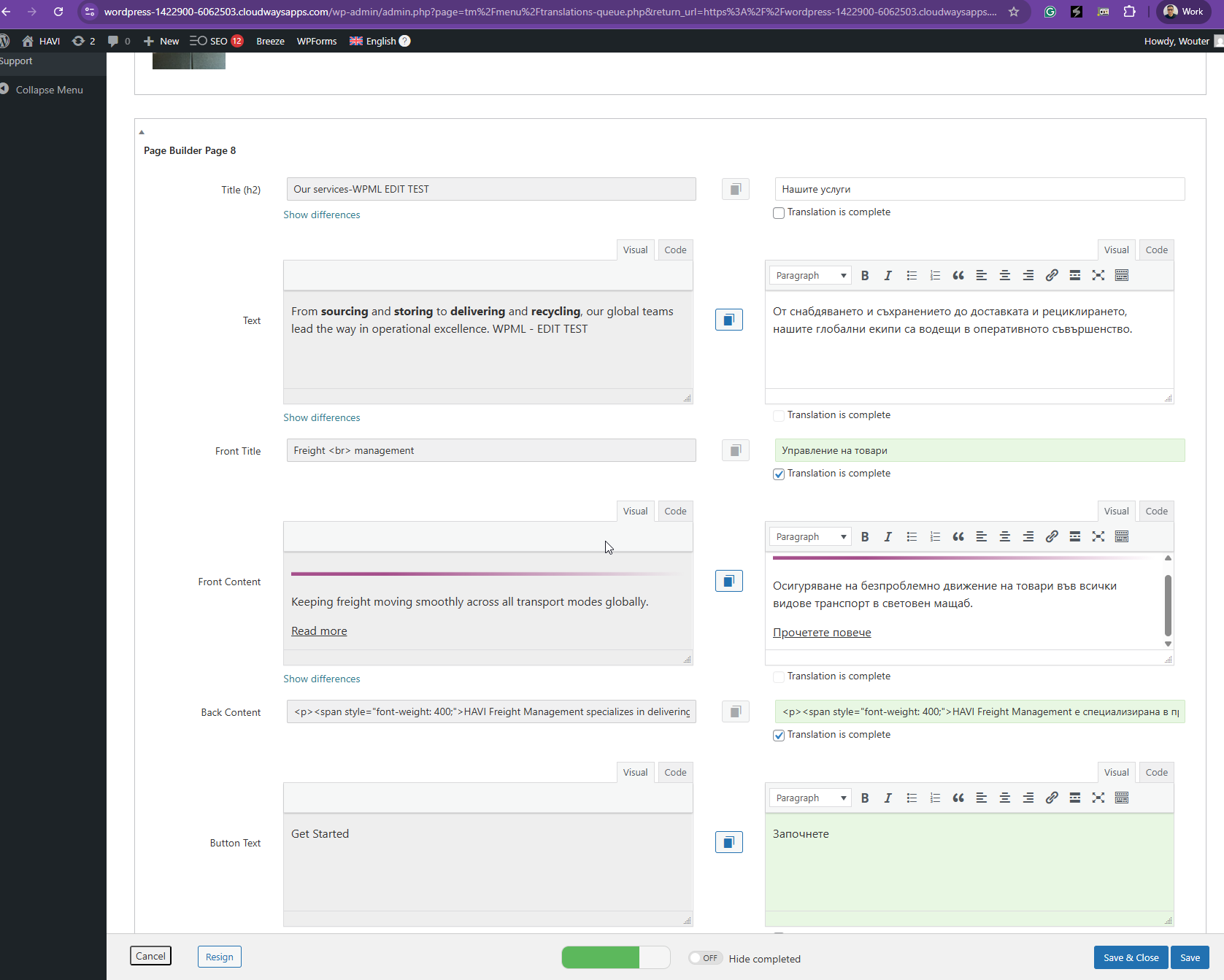Copy original Text field to translation
Image resolution: width=1224 pixels, height=980 pixels.
[729, 320]
